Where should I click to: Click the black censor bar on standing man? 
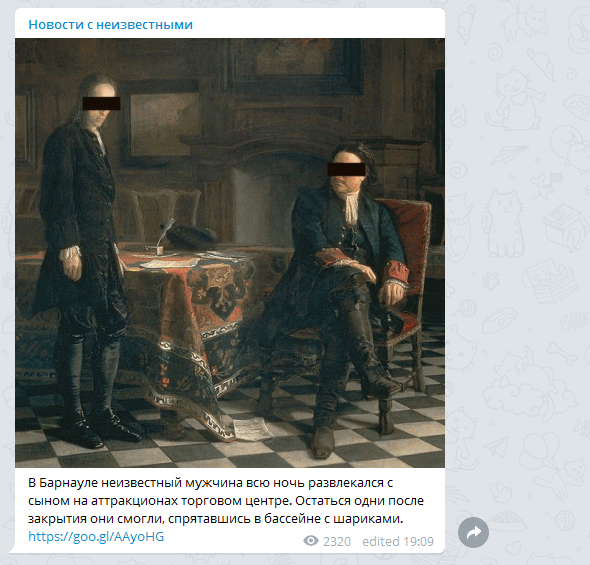tap(101, 103)
